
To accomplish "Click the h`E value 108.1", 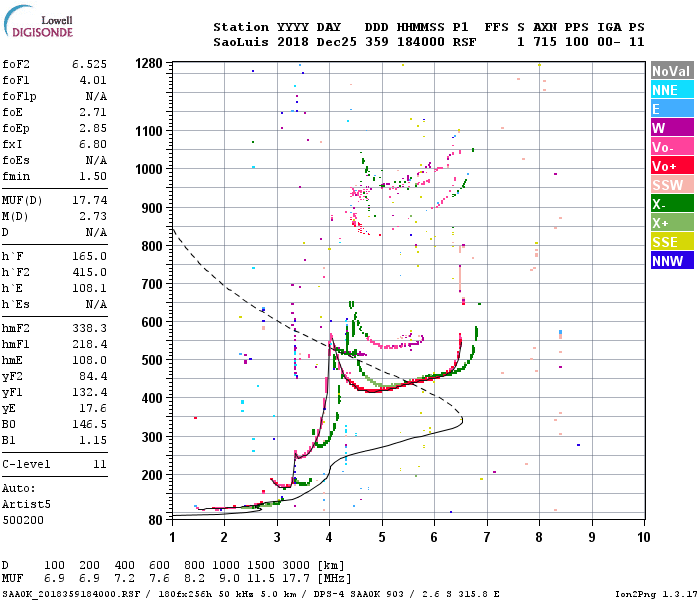I will [90, 288].
